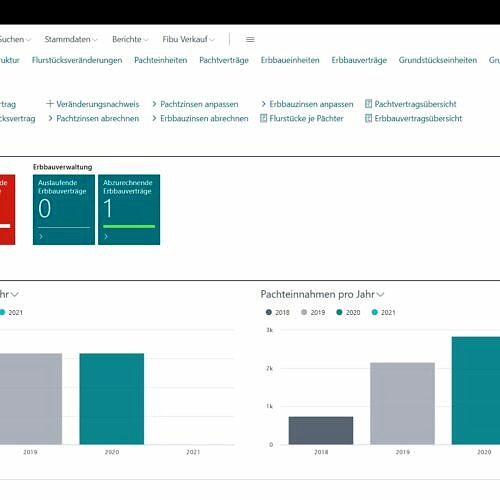Open the Pachtverträge navigation item
This screenshot has height=500, width=500.
click(224, 60)
